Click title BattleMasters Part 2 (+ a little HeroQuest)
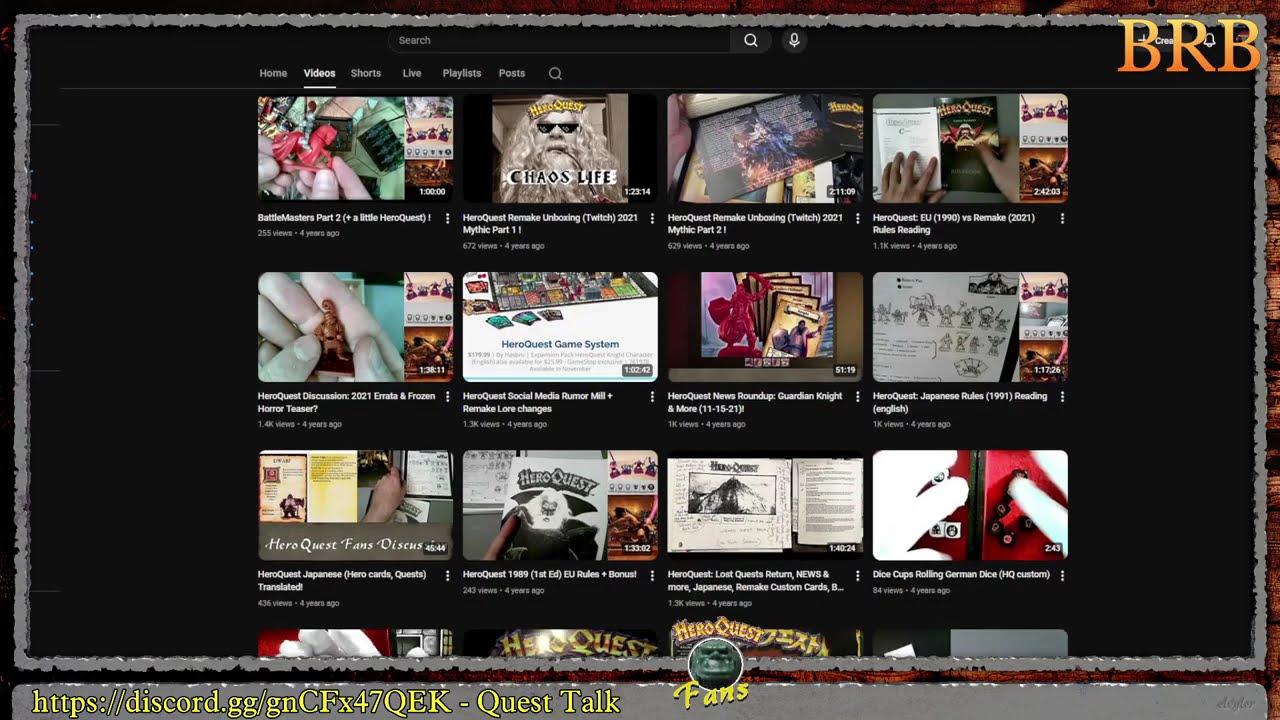Viewport: 1280px width, 720px height. pyautogui.click(x=344, y=217)
